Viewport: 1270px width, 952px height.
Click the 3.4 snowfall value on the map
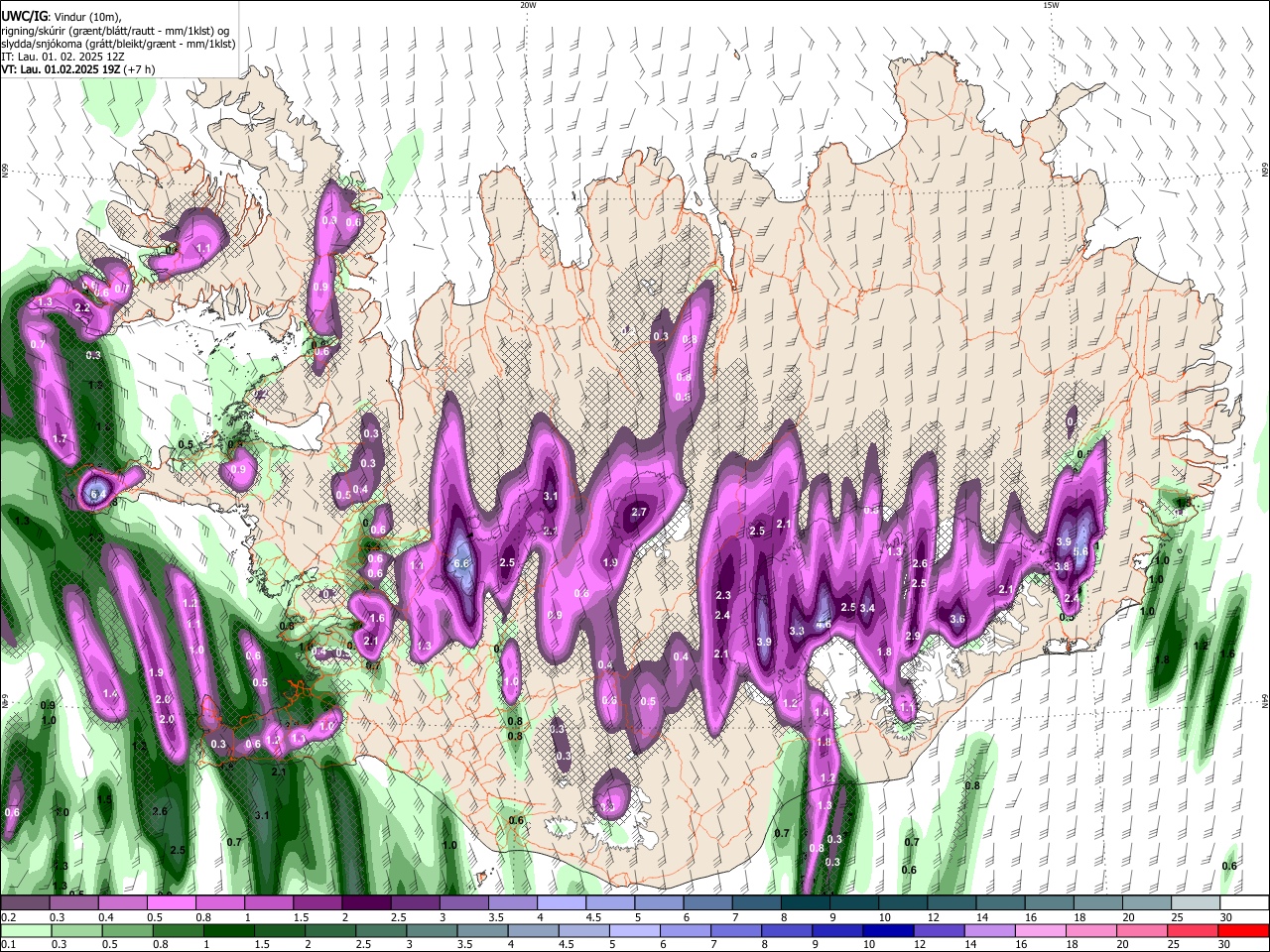click(867, 608)
